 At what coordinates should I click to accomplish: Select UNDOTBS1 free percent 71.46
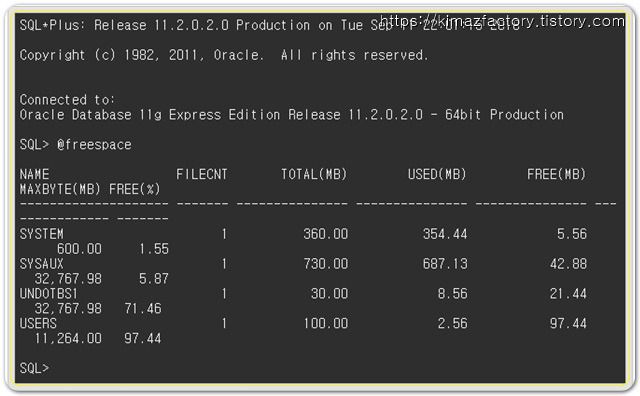(143, 309)
